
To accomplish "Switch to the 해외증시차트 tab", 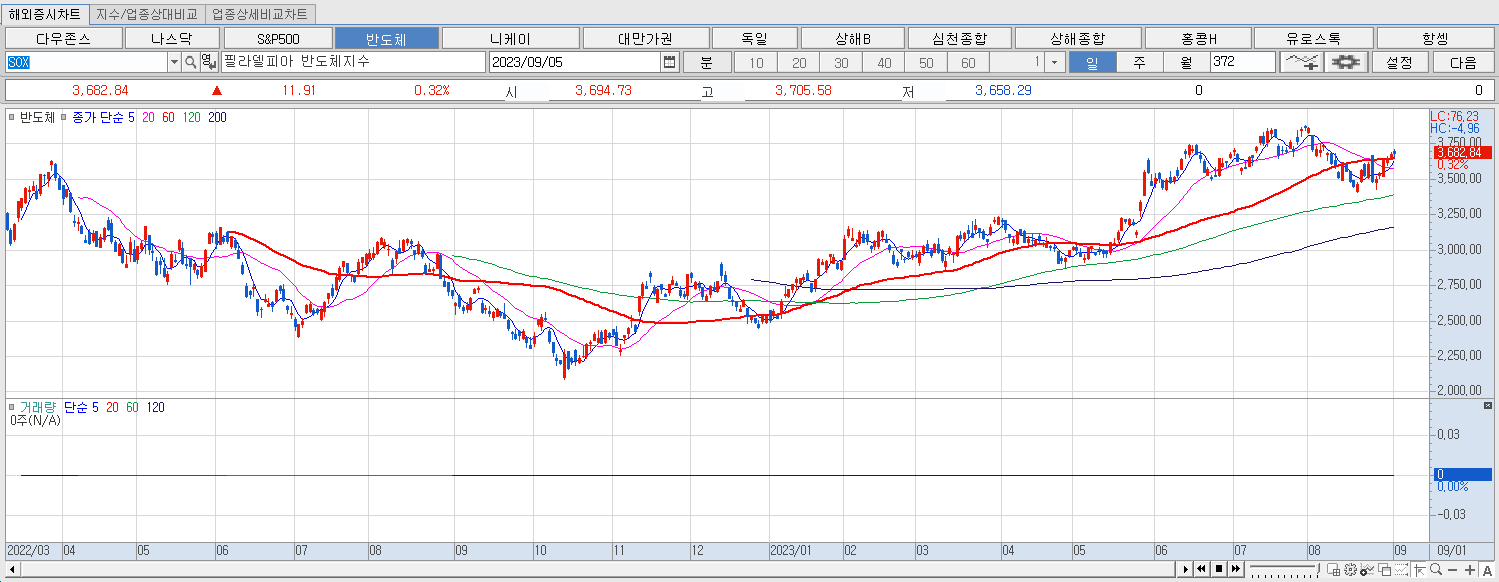I will pos(45,14).
